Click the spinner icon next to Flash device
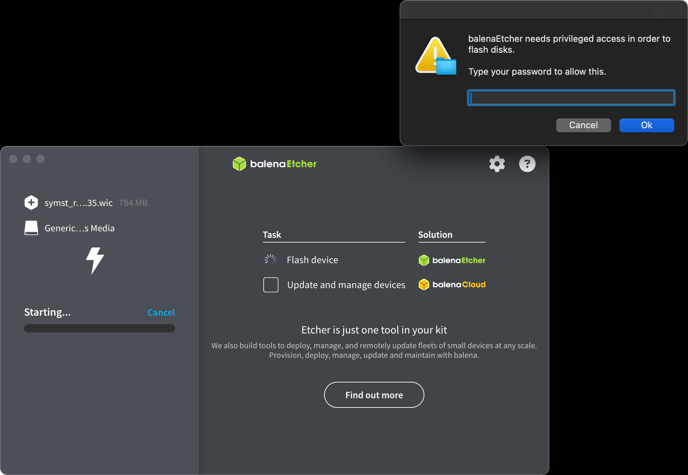 (x=270, y=260)
